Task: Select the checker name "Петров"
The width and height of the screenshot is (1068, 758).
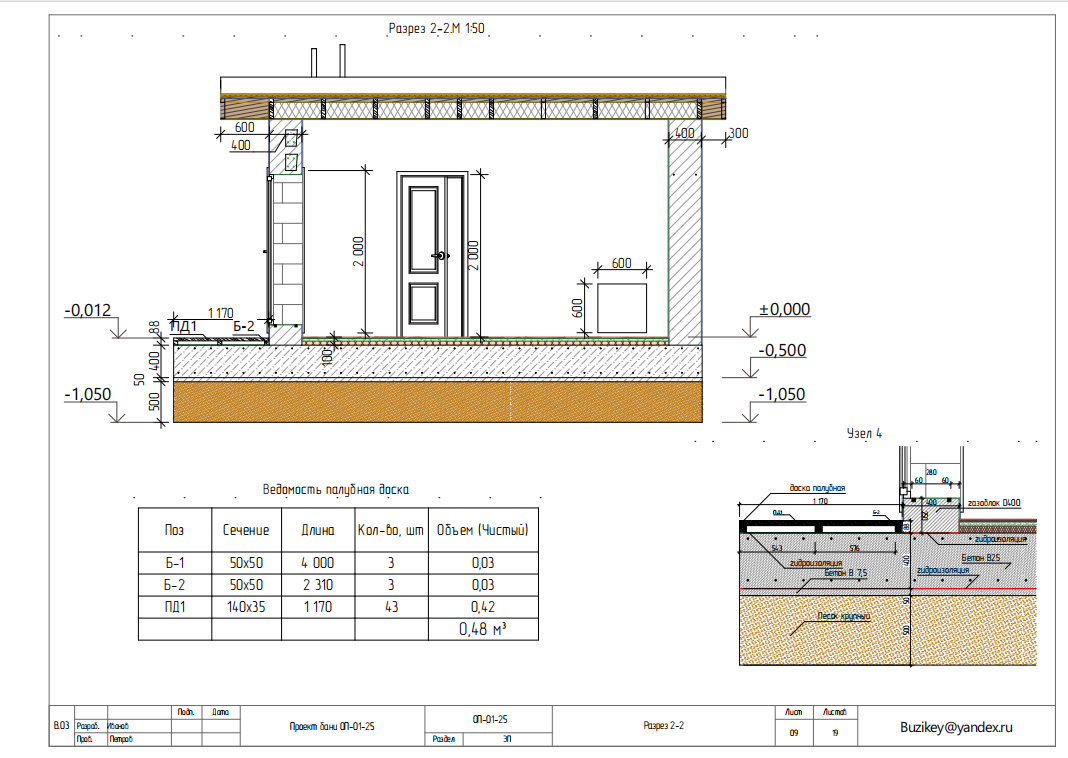Action: point(121,739)
